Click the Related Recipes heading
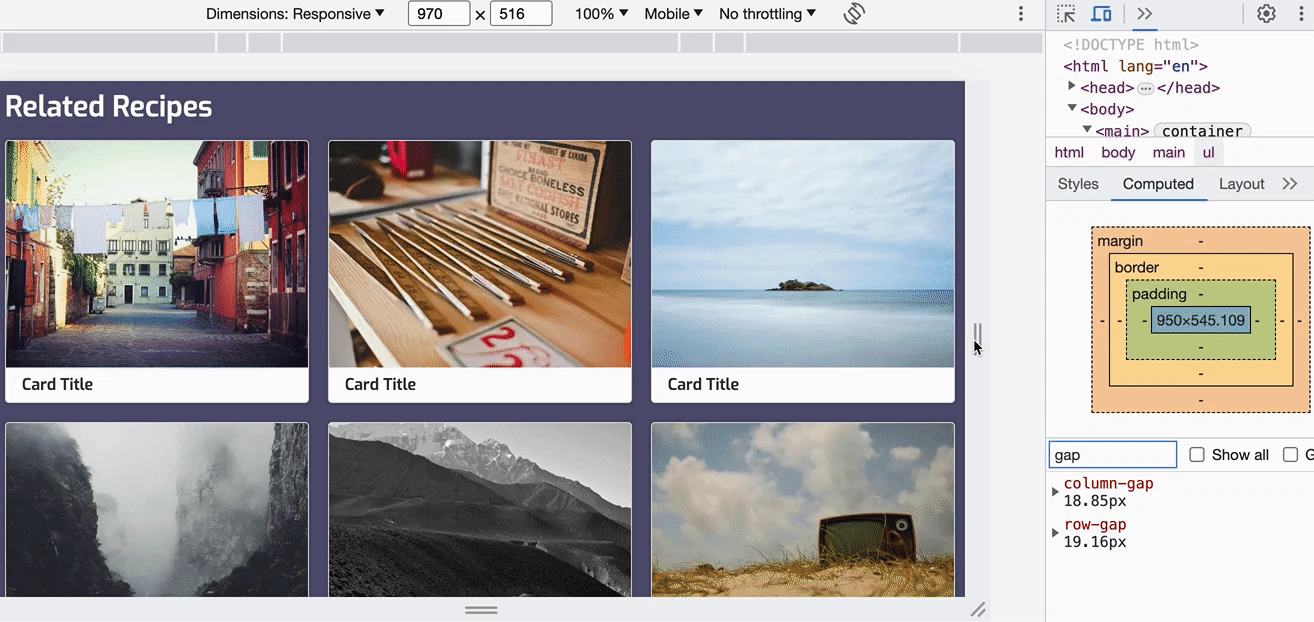The width and height of the screenshot is (1314, 622). (109, 106)
